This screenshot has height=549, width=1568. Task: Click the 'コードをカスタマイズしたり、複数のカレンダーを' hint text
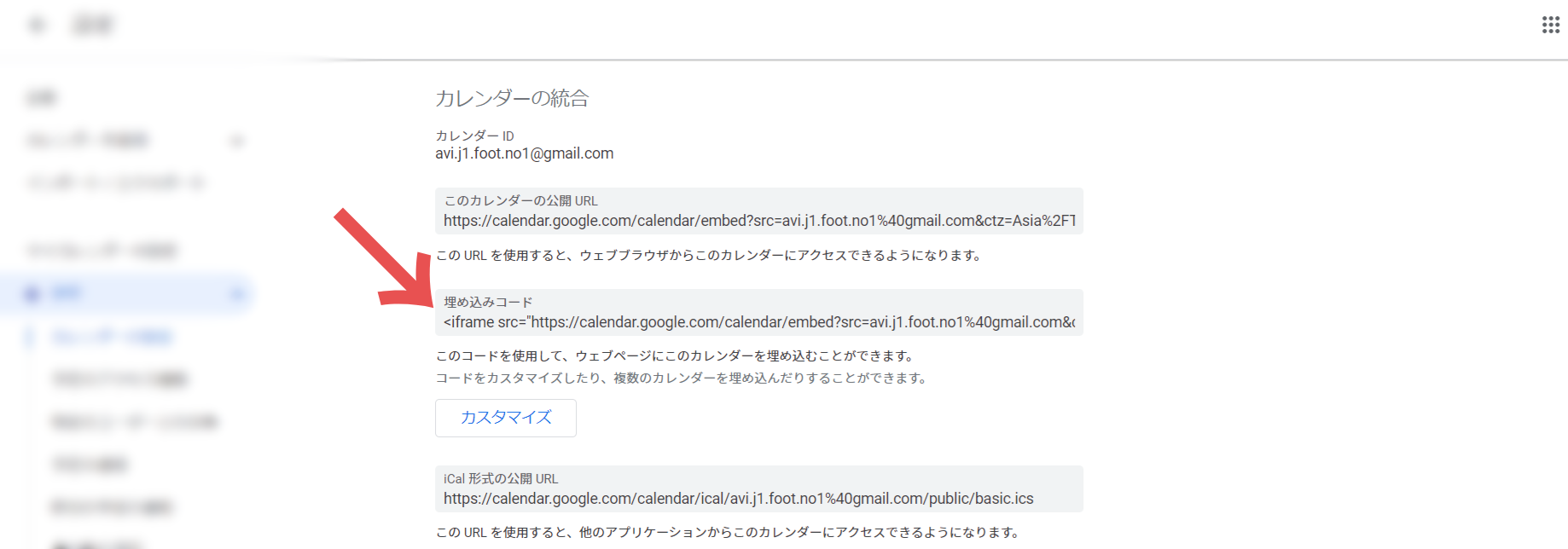click(682, 378)
